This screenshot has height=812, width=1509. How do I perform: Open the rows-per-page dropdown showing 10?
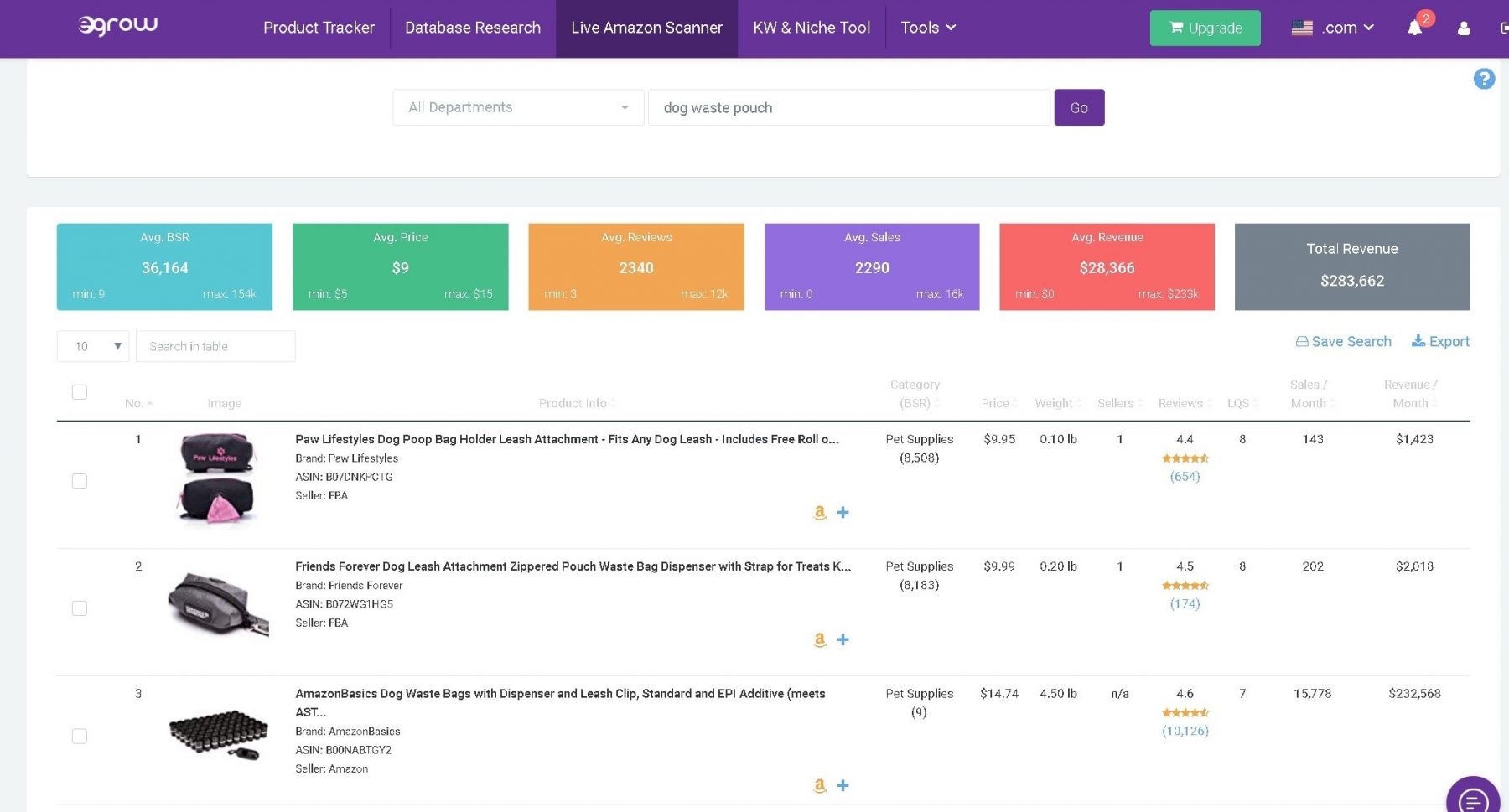pos(93,346)
